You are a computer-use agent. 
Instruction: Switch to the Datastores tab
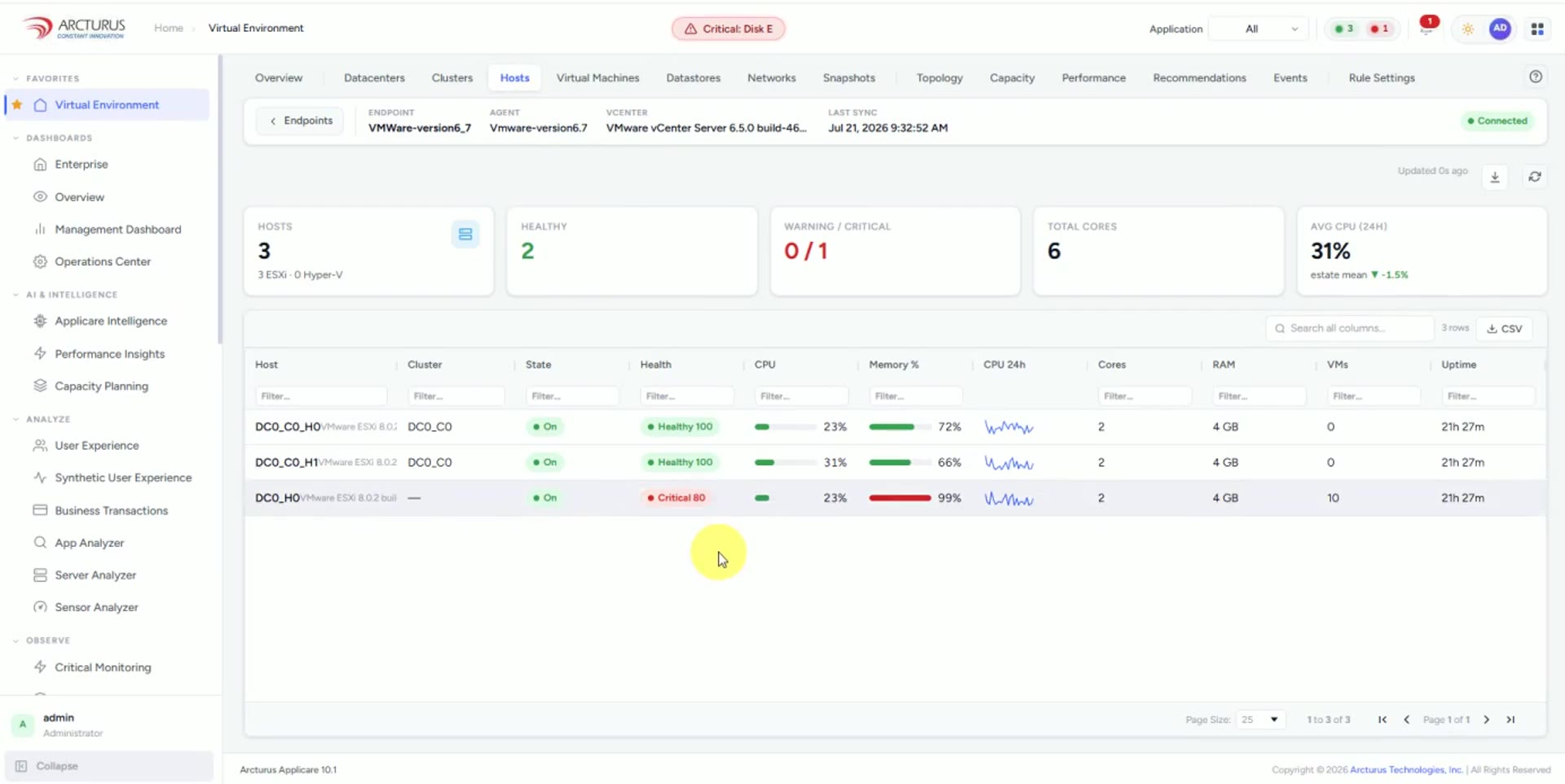tap(694, 77)
